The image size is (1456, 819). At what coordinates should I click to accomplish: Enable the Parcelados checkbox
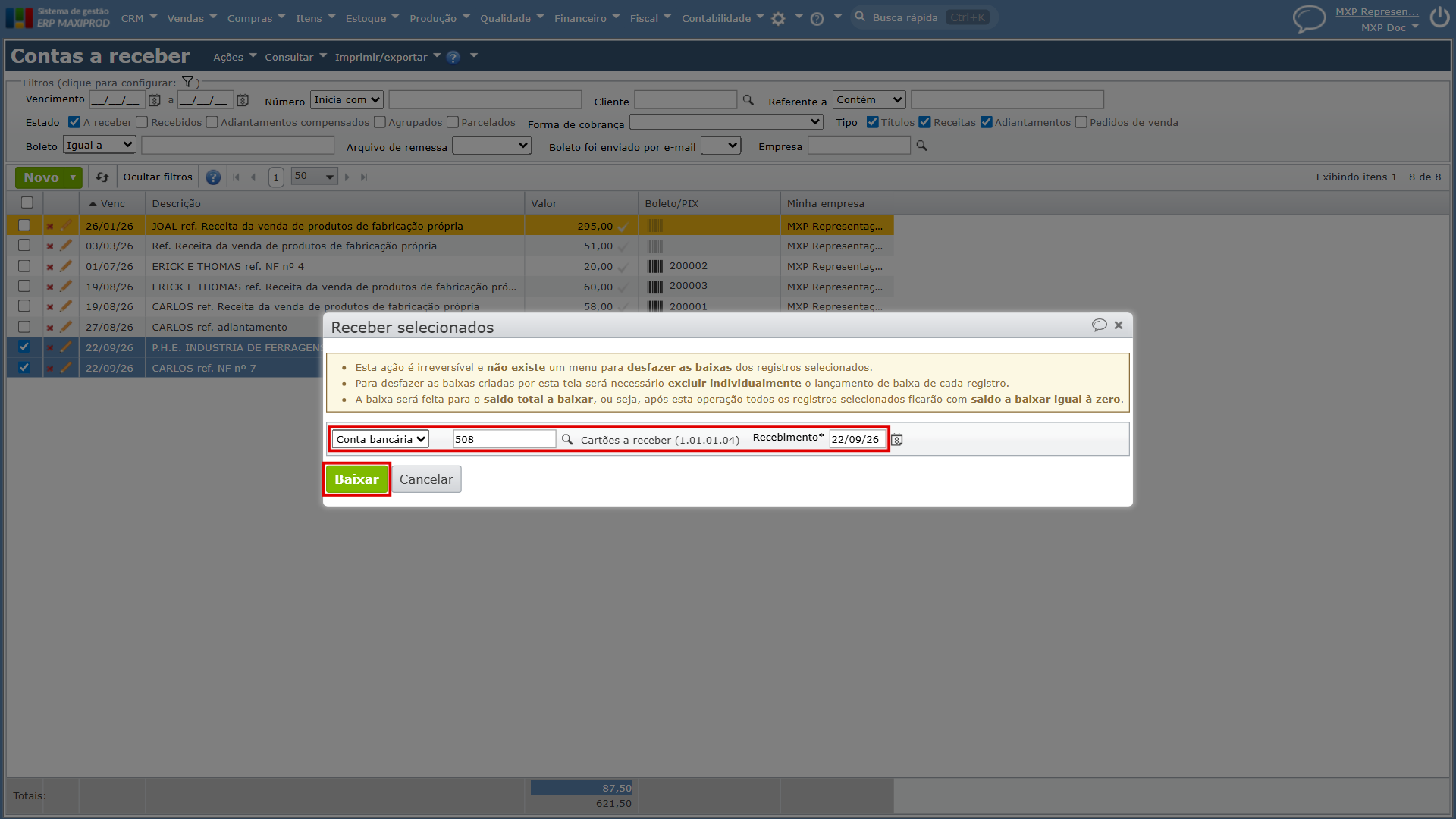[453, 122]
